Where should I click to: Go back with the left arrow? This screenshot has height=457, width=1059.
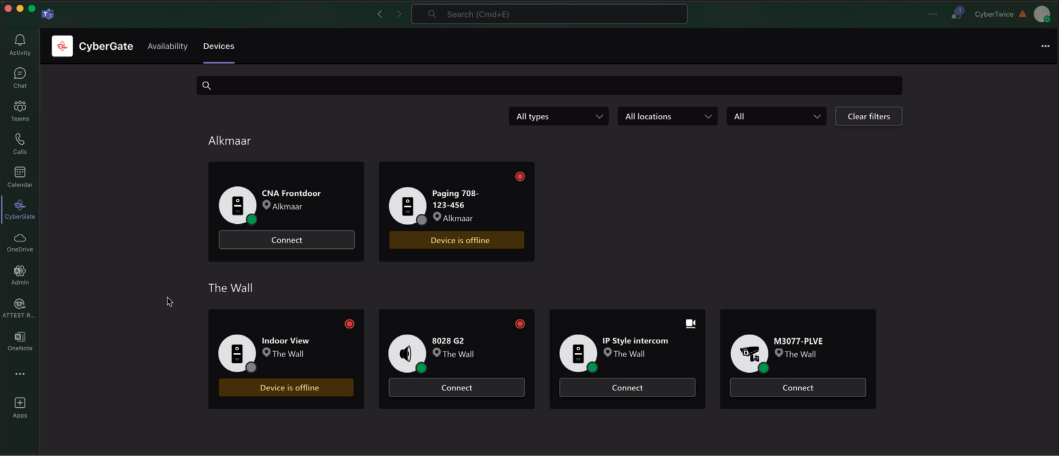coord(380,14)
